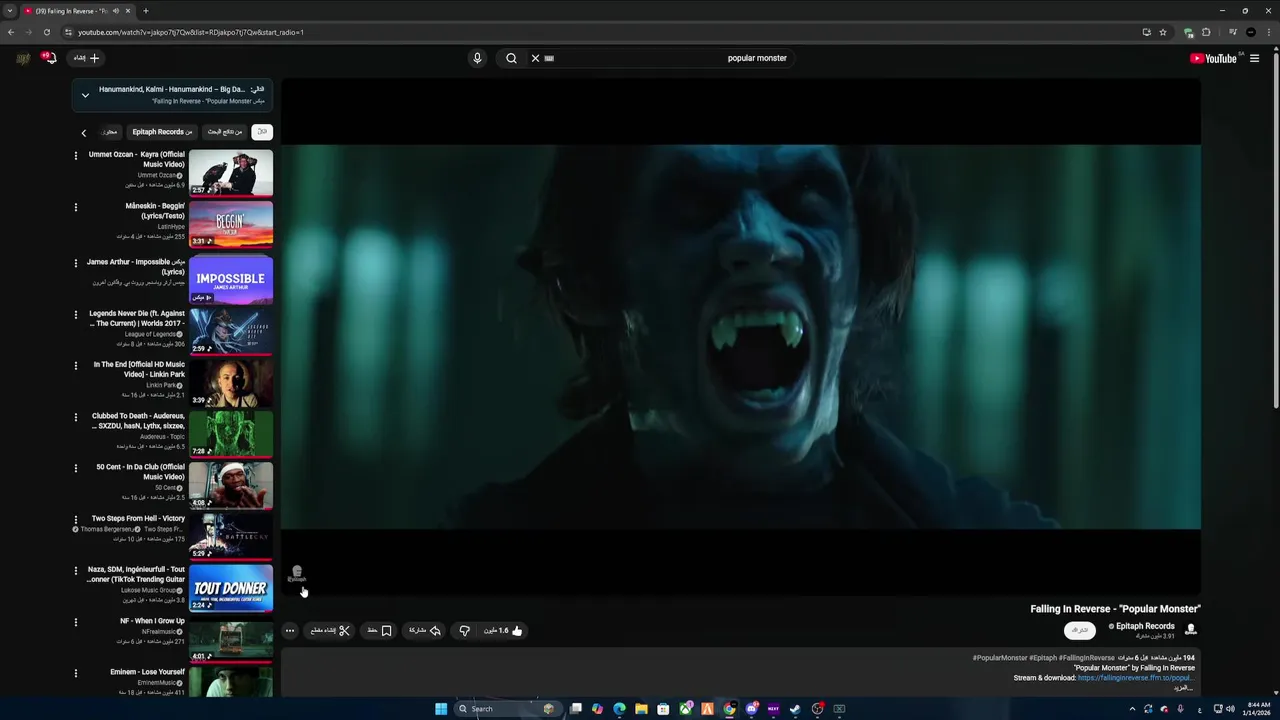1280x720 pixels.
Task: Open options for Clubbed To Death video
Action: (x=75, y=417)
